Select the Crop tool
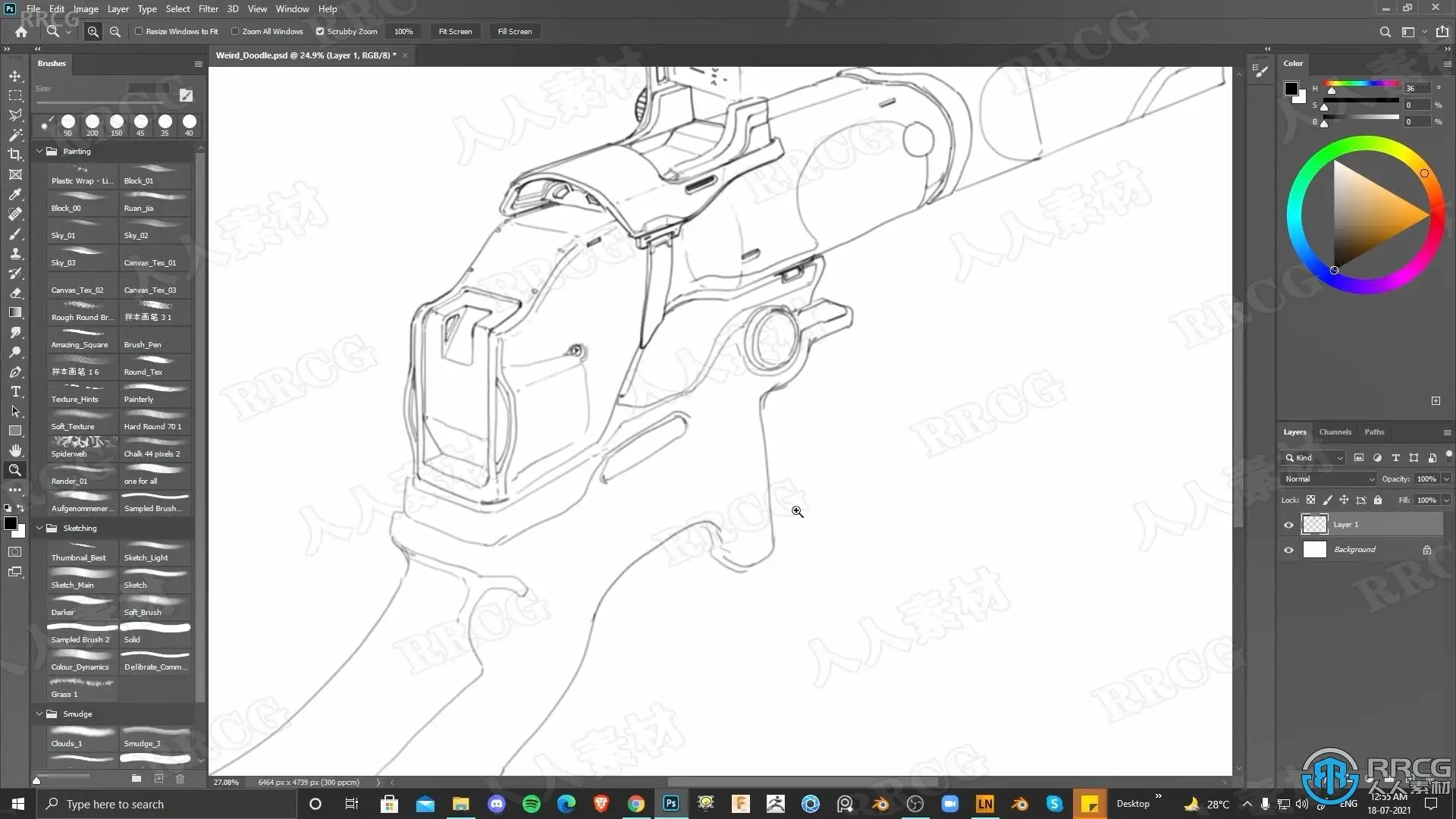1456x819 pixels. click(x=15, y=155)
